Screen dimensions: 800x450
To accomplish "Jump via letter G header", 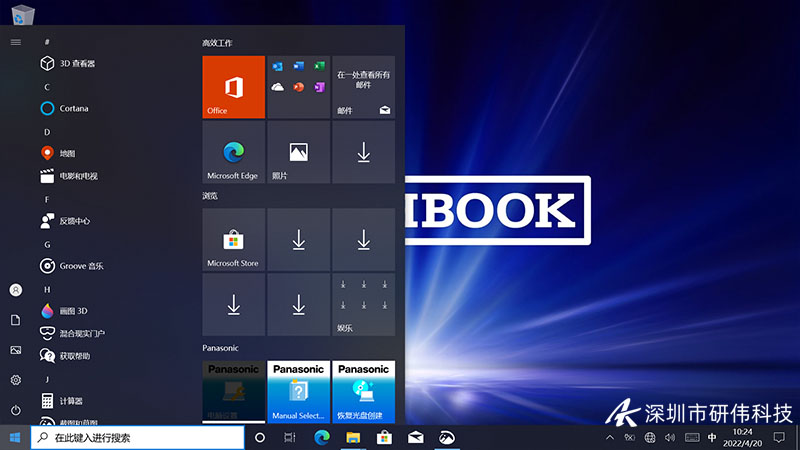I will [47, 244].
